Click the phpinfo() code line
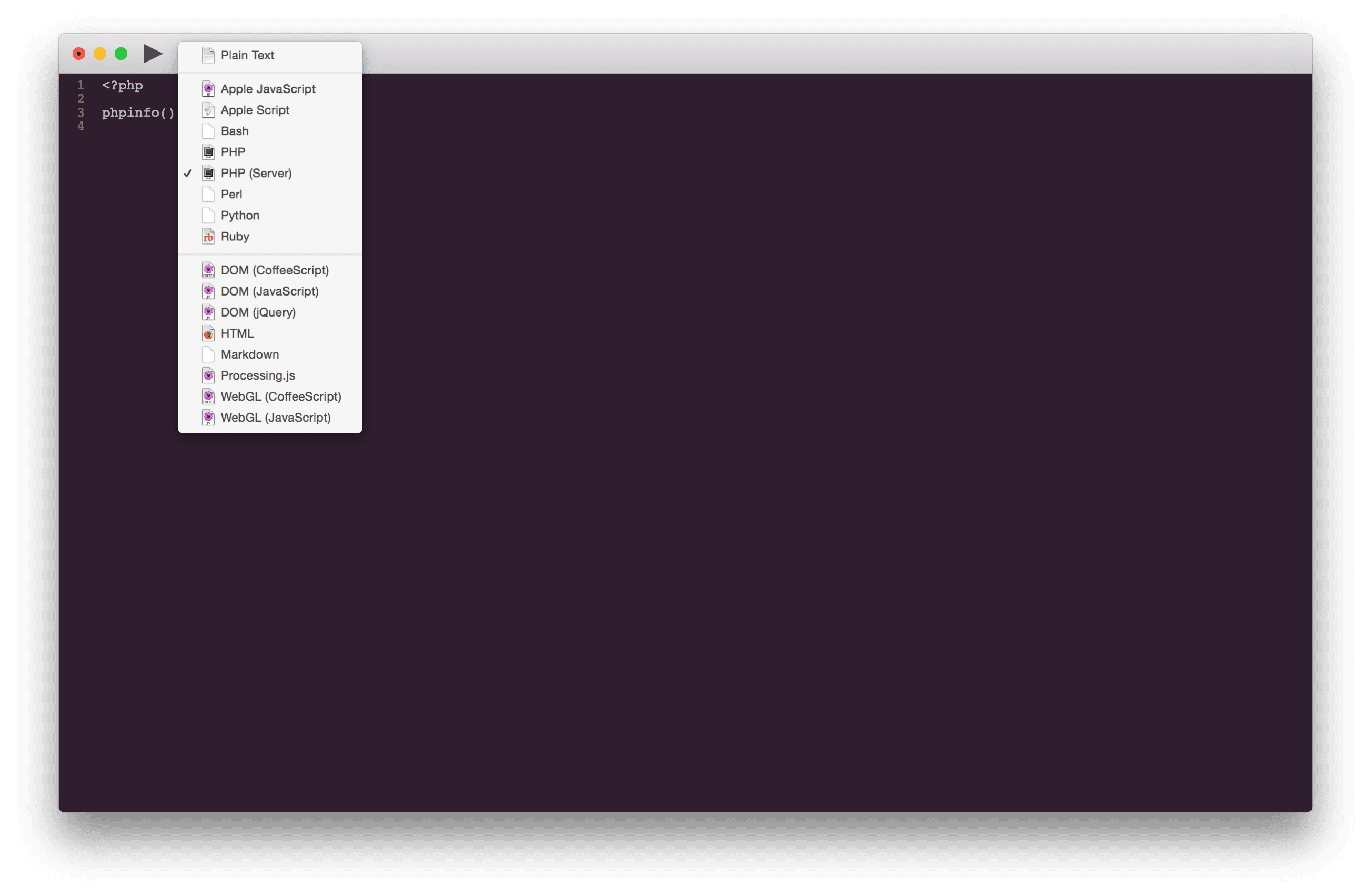The width and height of the screenshot is (1371, 896). coord(138,113)
